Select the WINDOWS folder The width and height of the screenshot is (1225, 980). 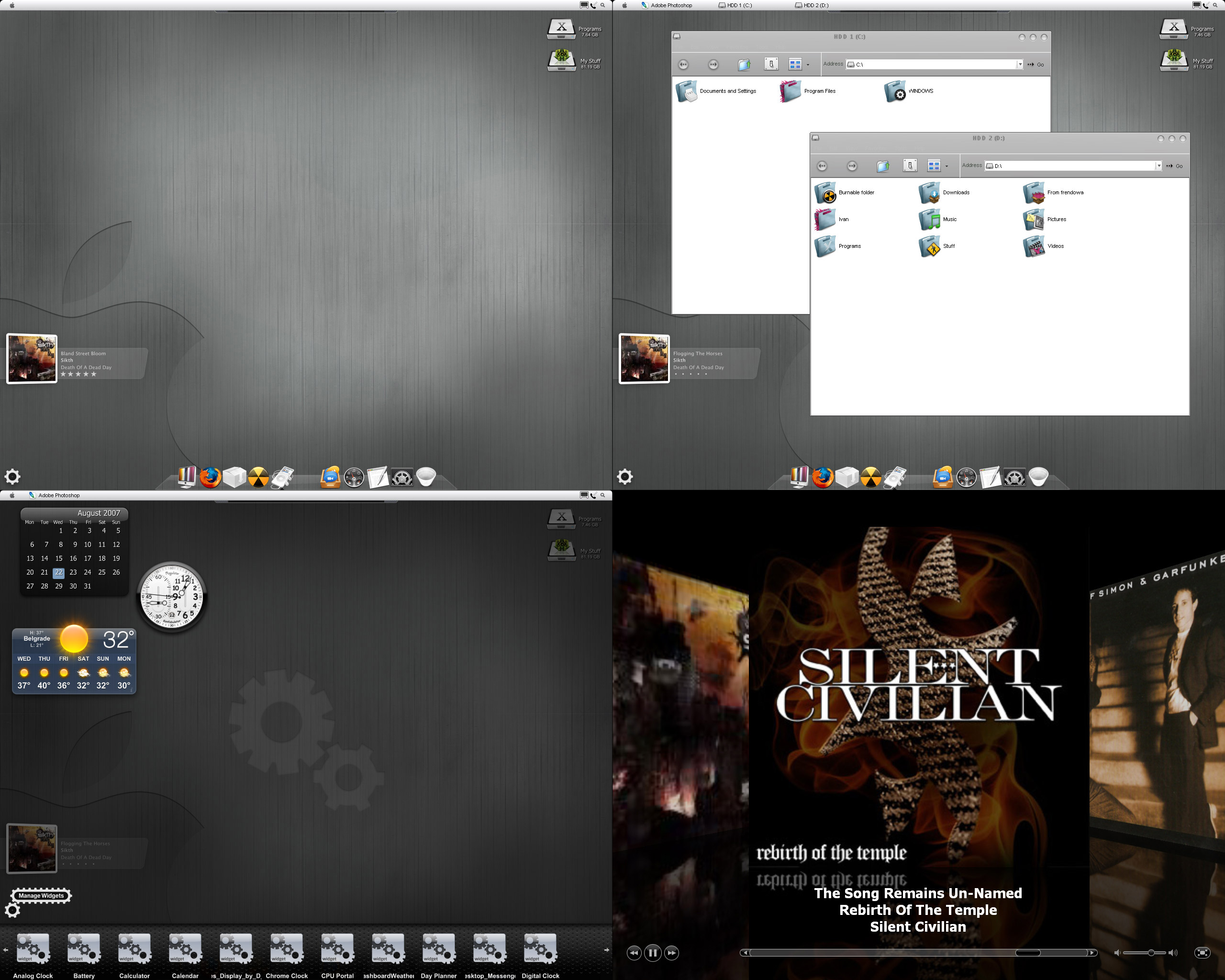click(x=909, y=91)
